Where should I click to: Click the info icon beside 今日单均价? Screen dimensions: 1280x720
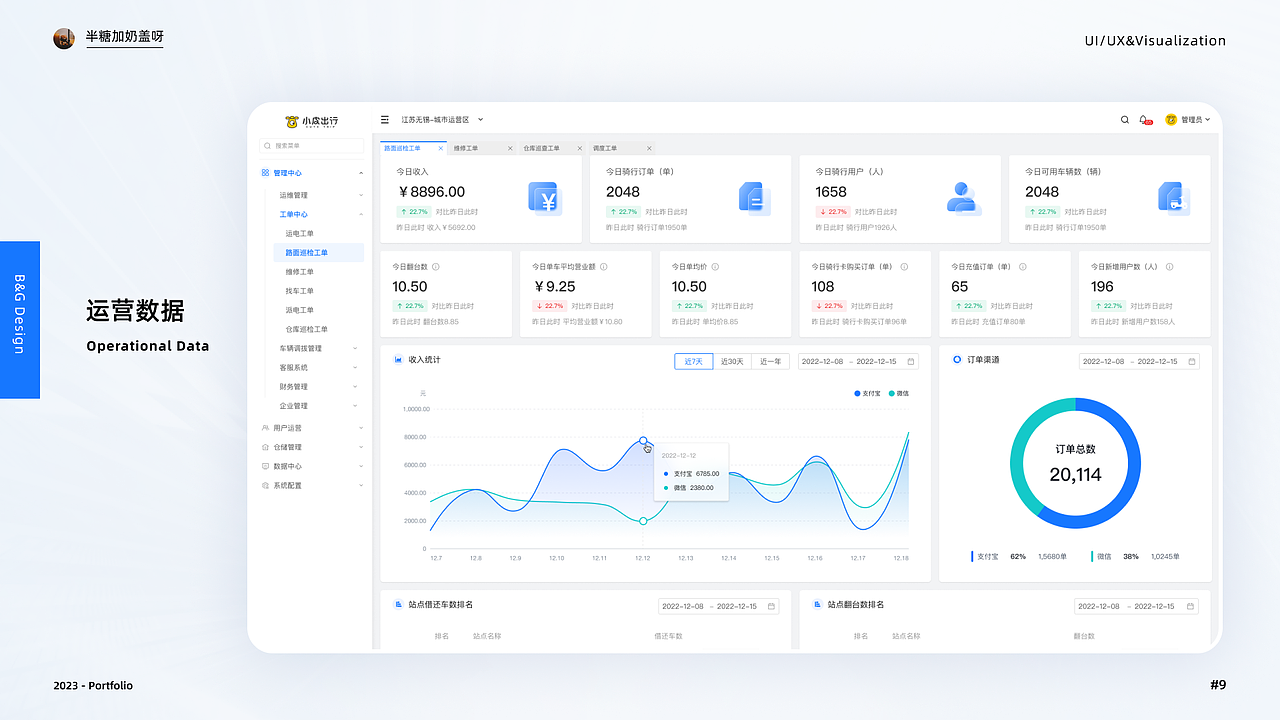point(715,267)
